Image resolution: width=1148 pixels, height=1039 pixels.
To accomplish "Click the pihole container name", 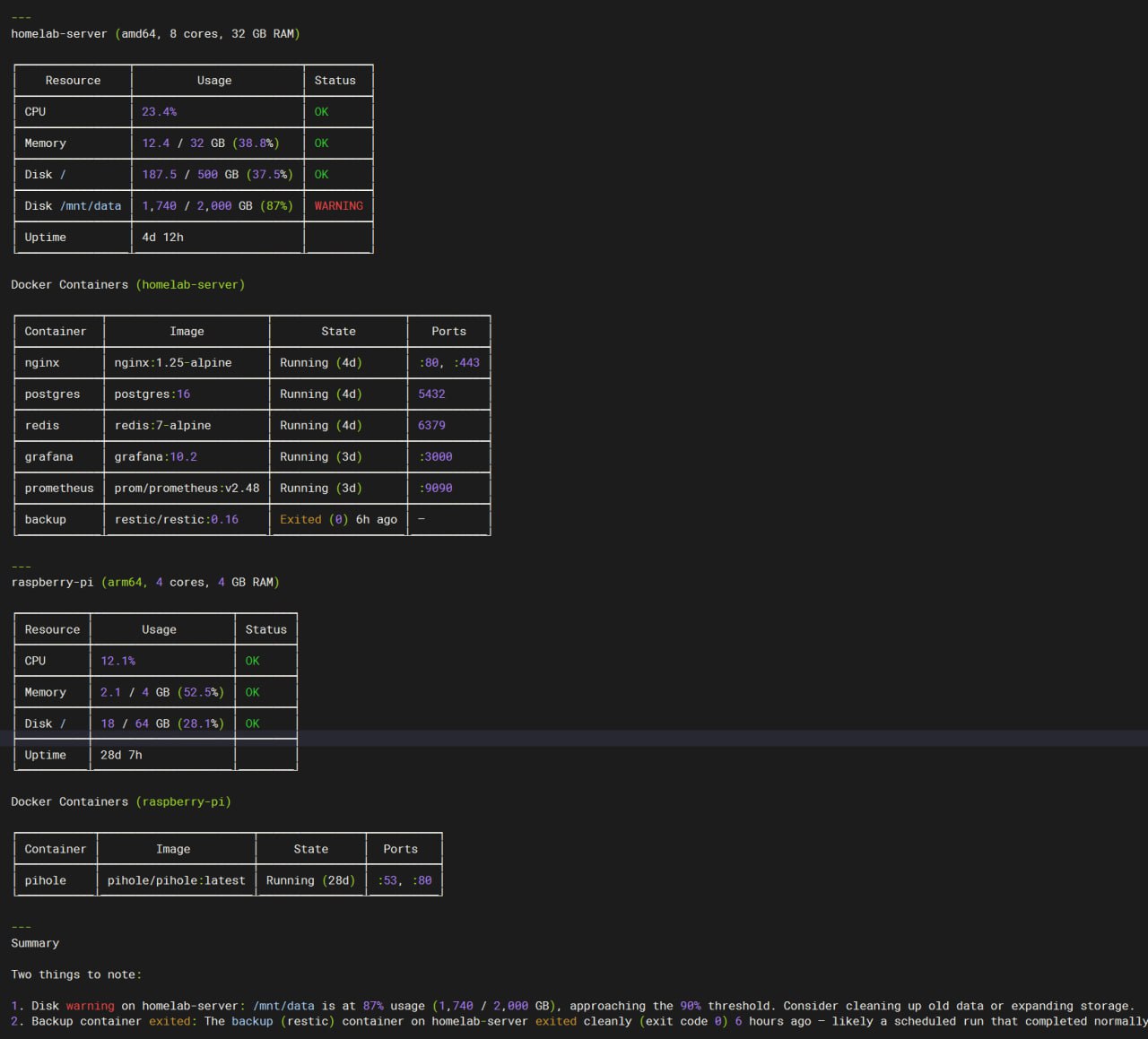I will click(x=45, y=881).
